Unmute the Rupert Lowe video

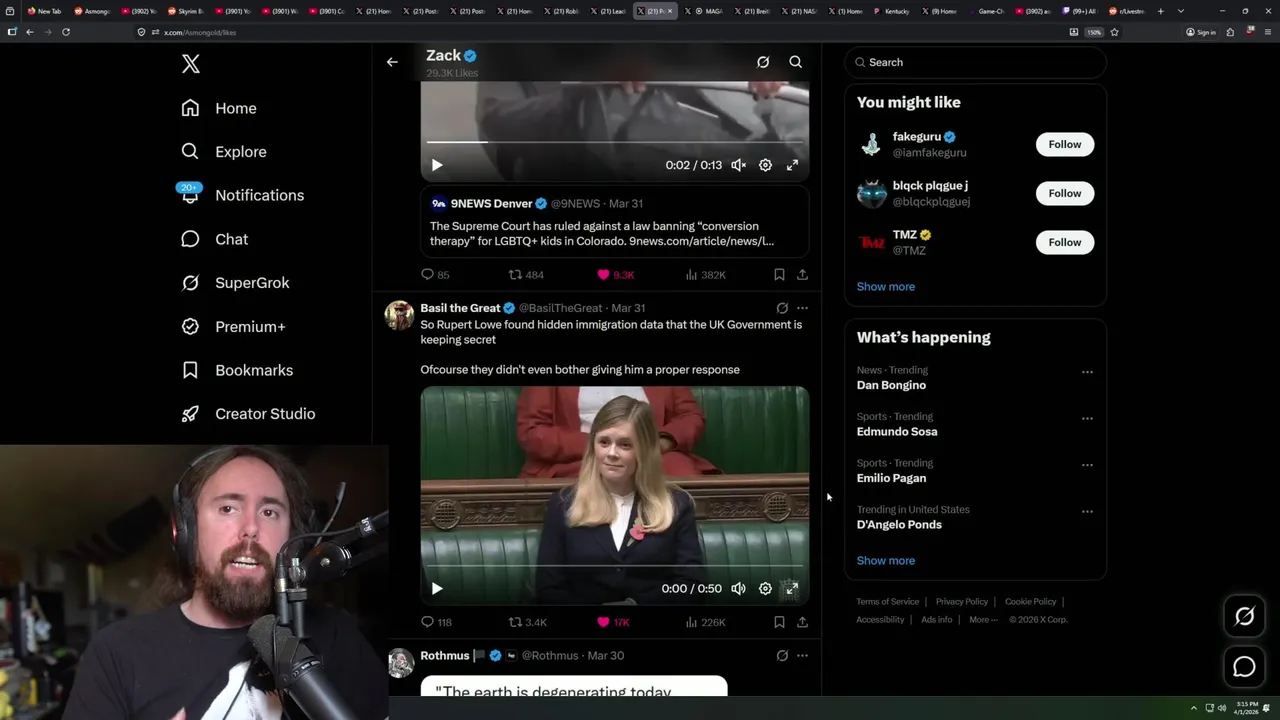pyautogui.click(x=738, y=589)
